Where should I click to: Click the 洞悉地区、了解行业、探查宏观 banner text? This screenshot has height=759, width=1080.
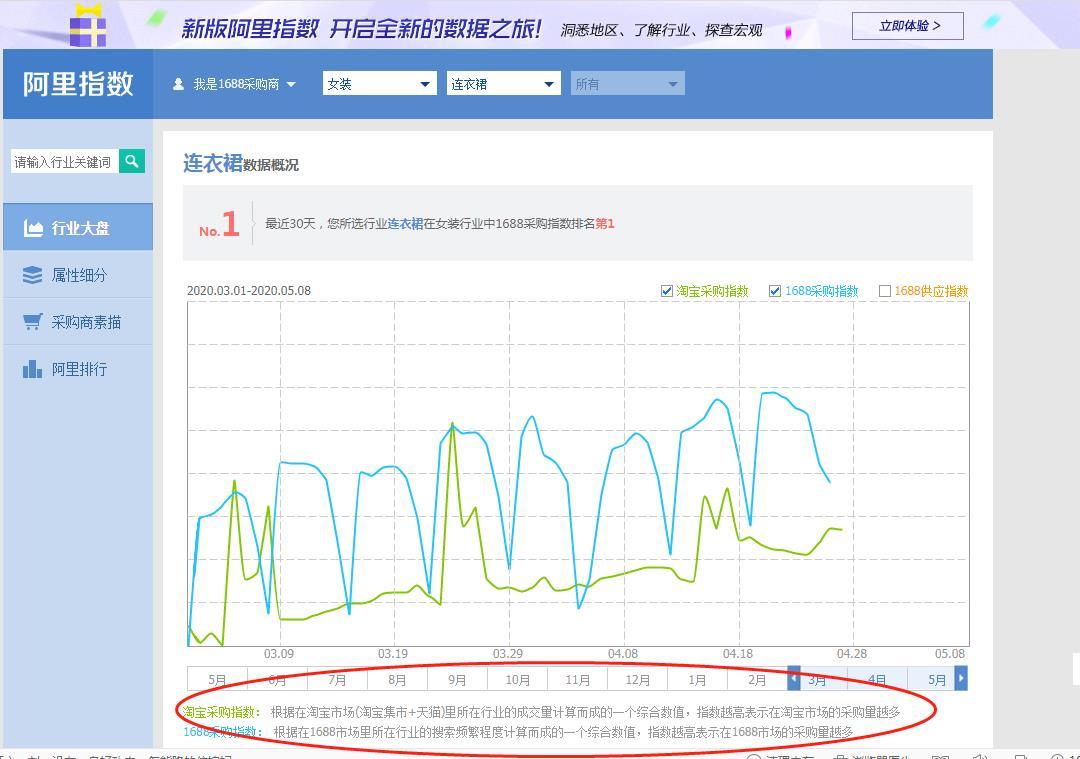click(661, 30)
